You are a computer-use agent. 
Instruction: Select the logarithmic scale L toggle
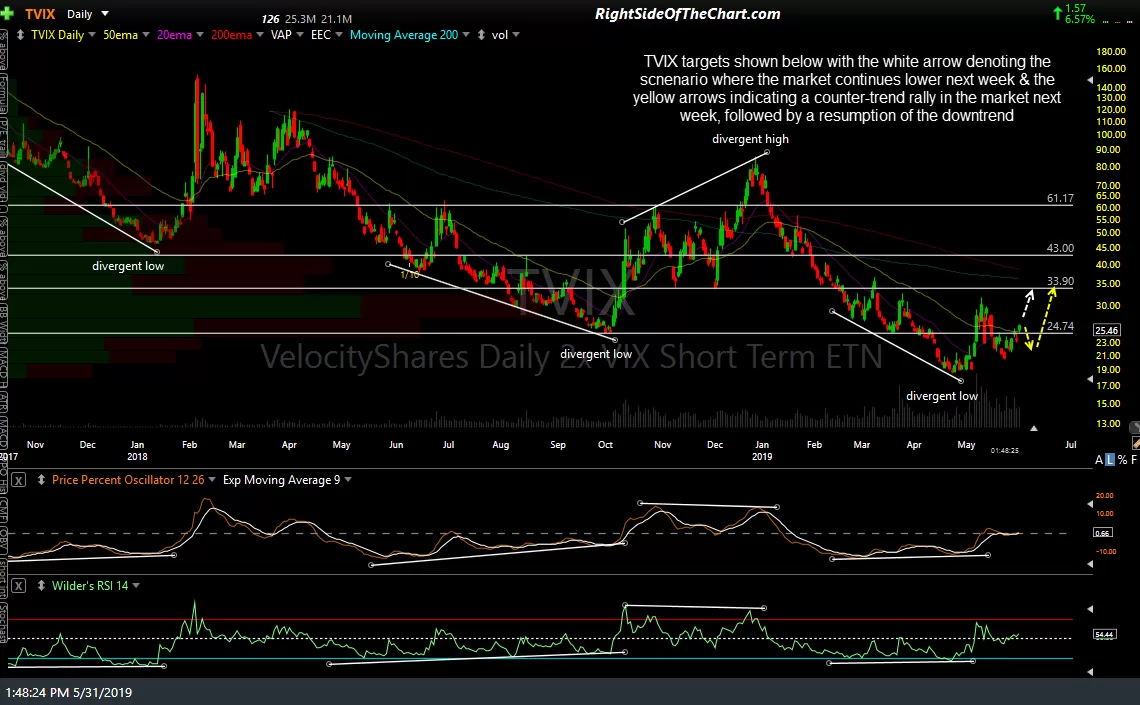(x=1109, y=460)
